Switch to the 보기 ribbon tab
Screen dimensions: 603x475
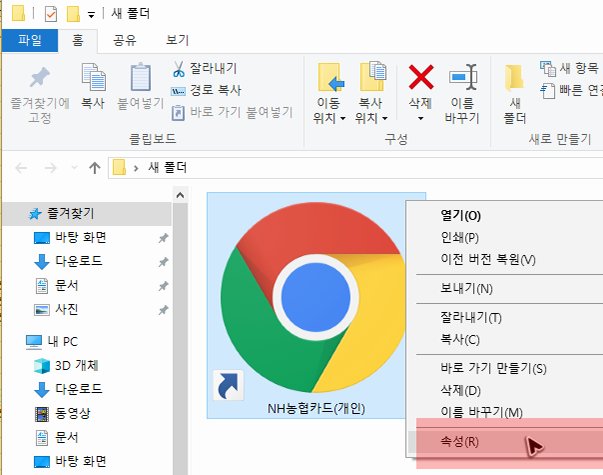click(177, 40)
